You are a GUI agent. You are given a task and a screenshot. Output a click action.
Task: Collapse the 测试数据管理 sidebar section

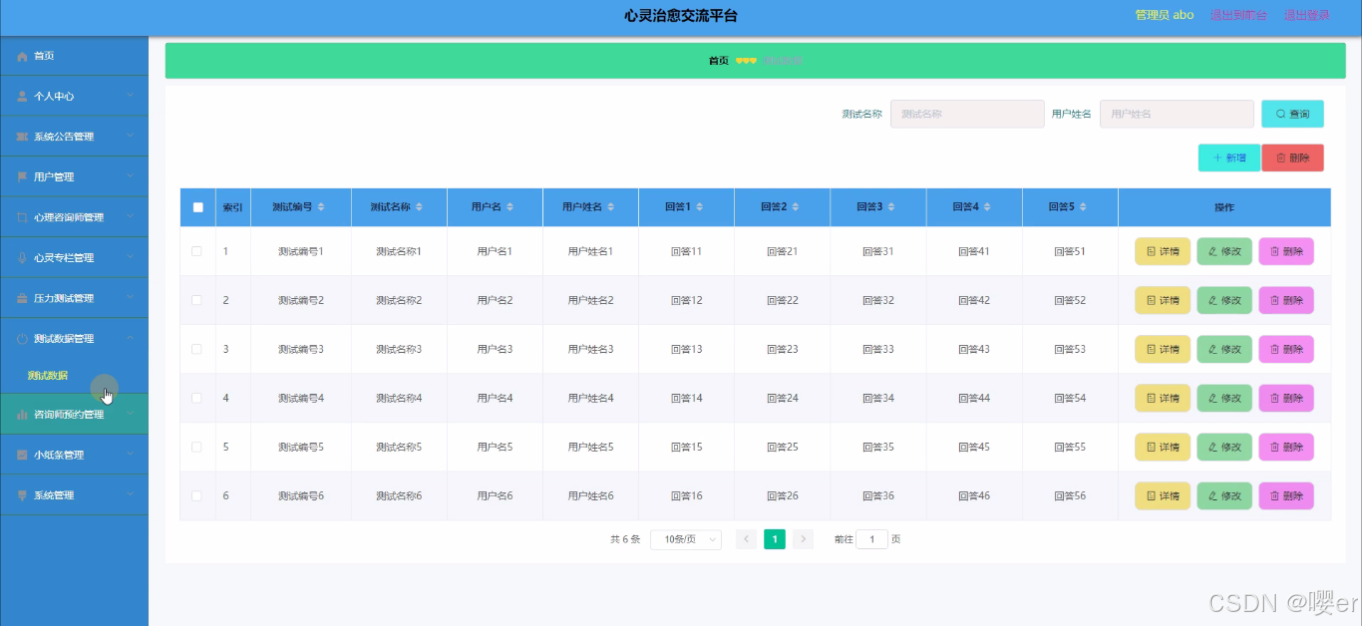tap(75, 338)
